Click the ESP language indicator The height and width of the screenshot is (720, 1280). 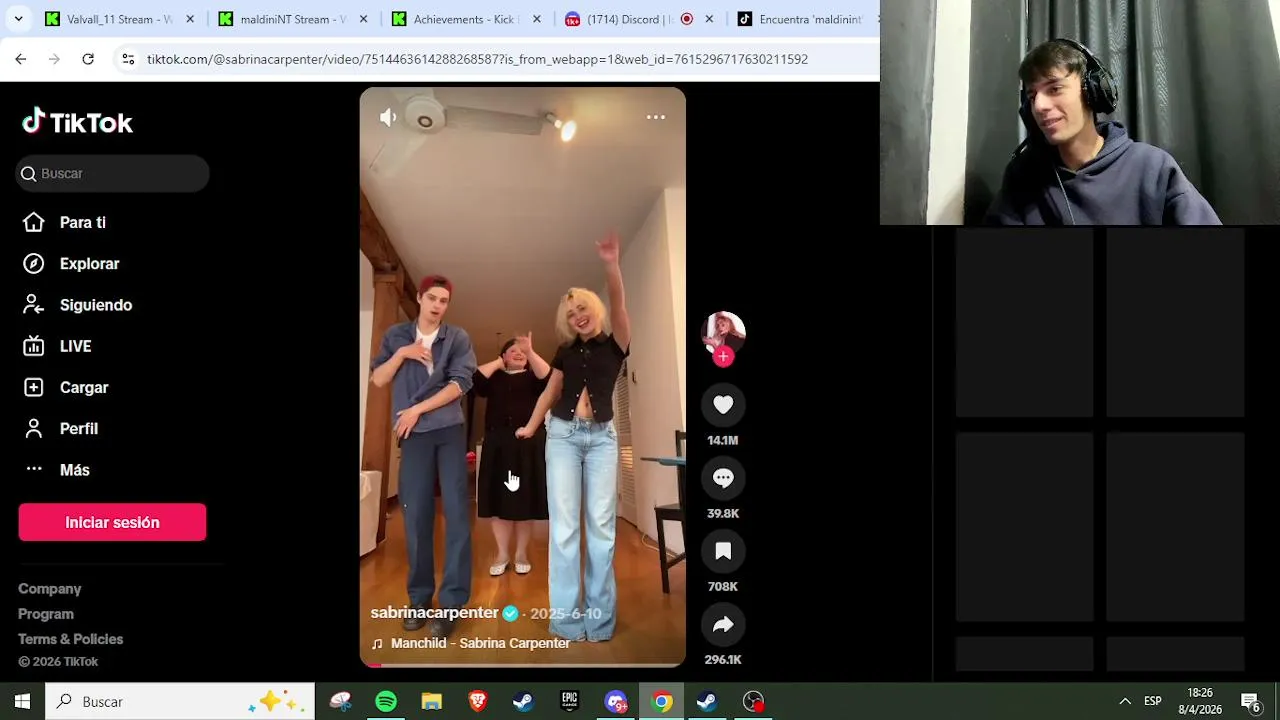point(1153,701)
